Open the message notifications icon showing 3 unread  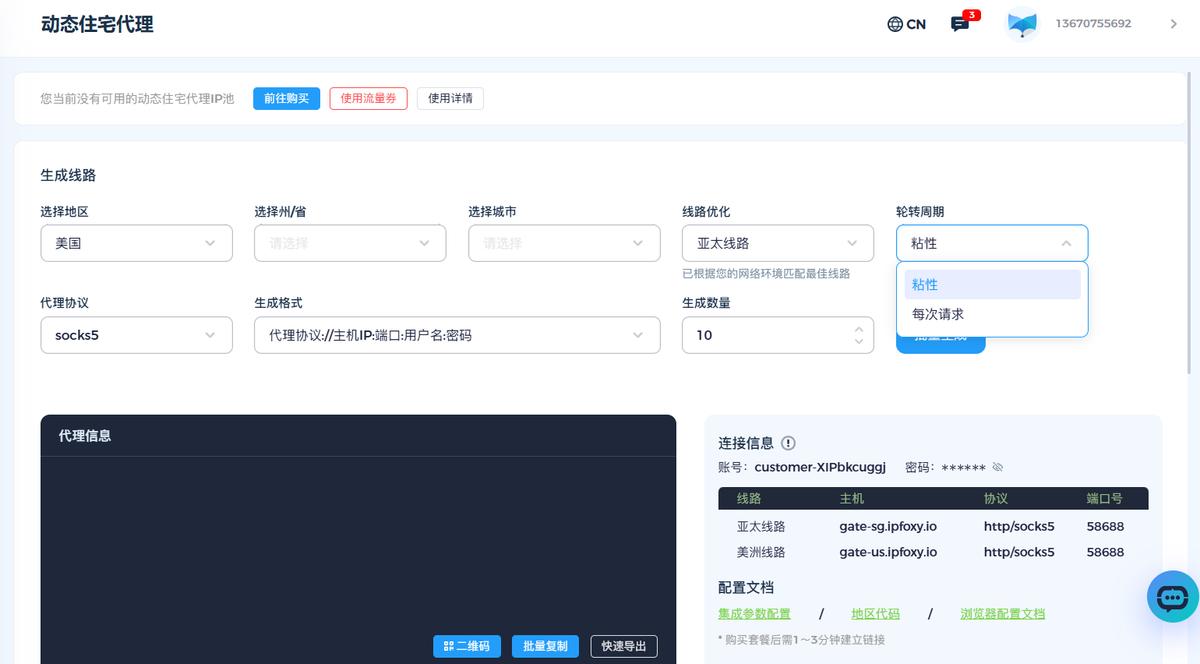[958, 23]
